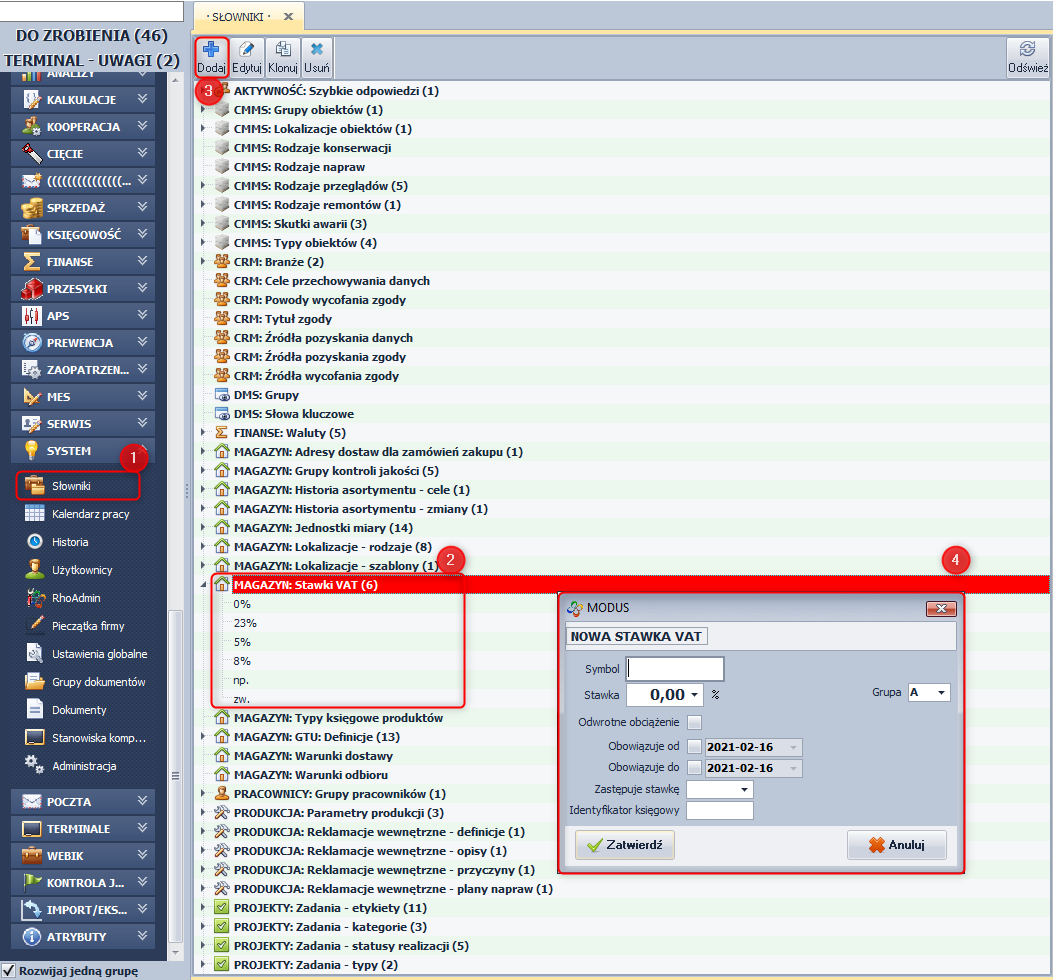The width and height of the screenshot is (1053, 980).
Task: Toggle the Obowiązuje od date checkbox
Action: [x=695, y=747]
